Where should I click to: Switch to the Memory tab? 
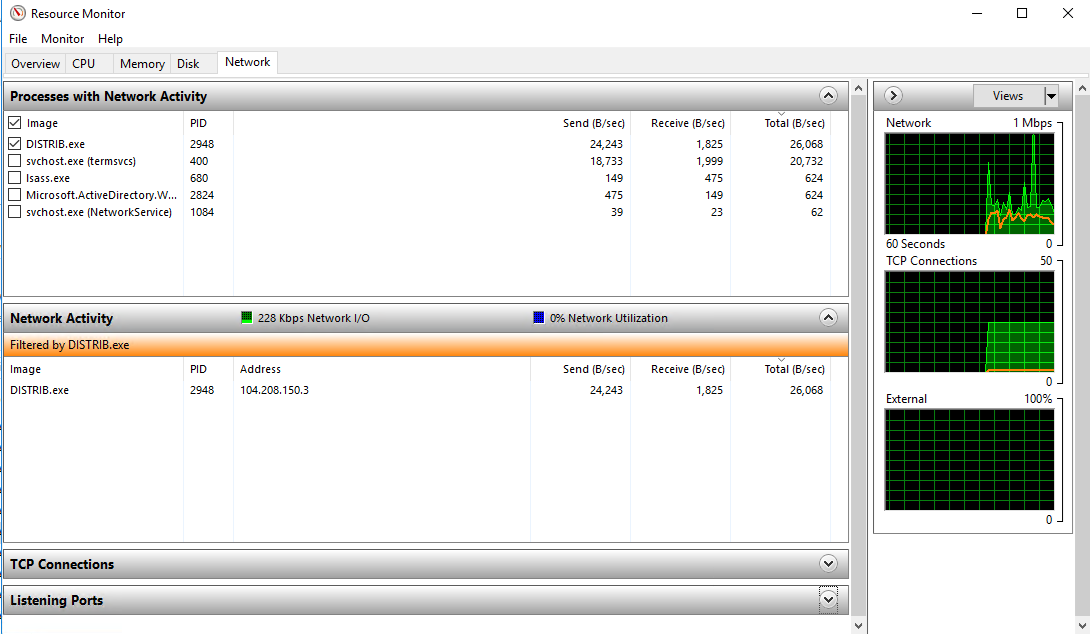[141, 62]
